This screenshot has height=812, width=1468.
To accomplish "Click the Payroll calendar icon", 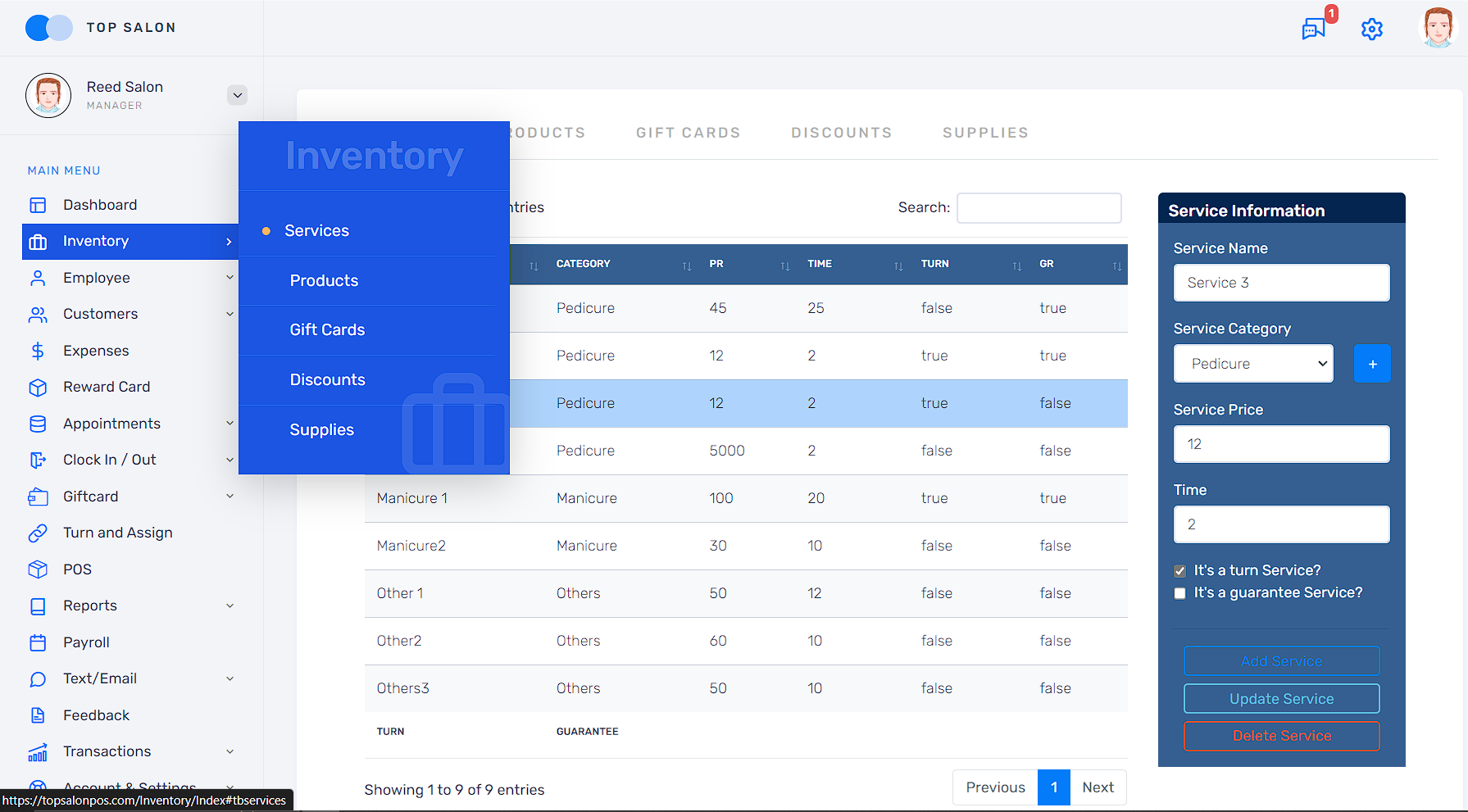I will click(38, 642).
